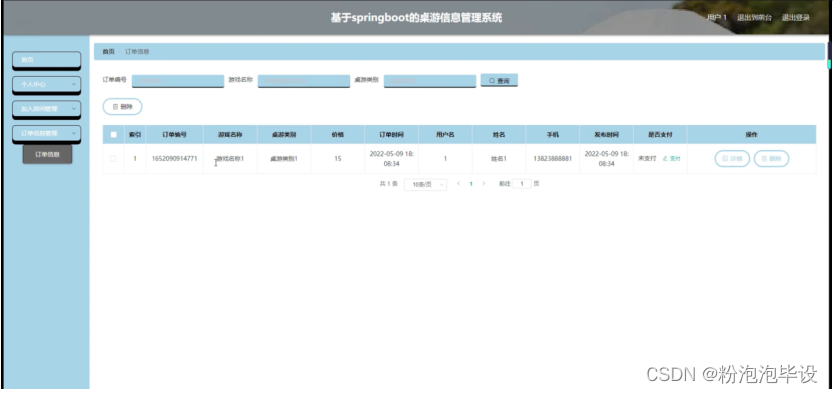Click the price cell showing 15
Screen dimensions: 833x393
(338, 158)
